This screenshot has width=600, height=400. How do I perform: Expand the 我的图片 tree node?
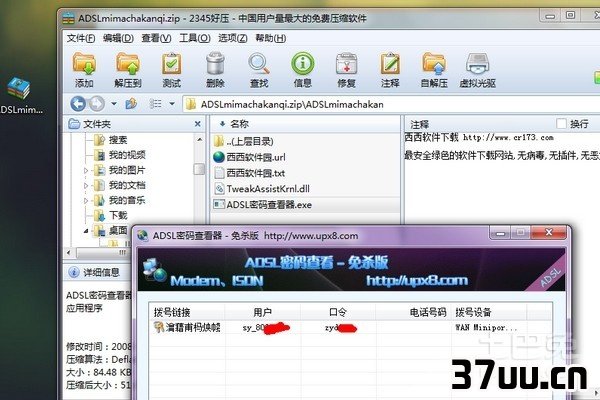tap(86, 170)
